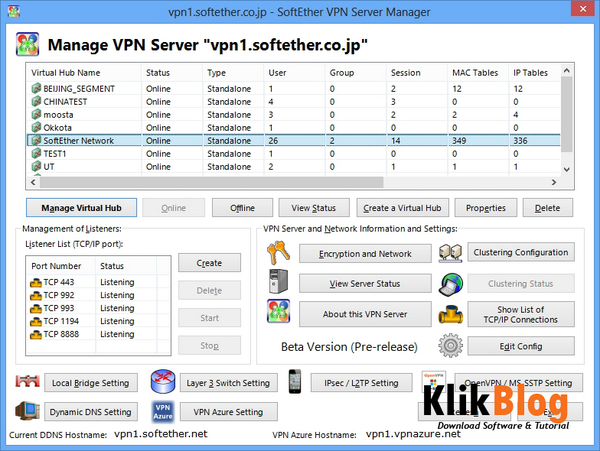The height and width of the screenshot is (451, 600).
Task: Click the keys icon beside Encryption and Network
Action: coord(278,252)
